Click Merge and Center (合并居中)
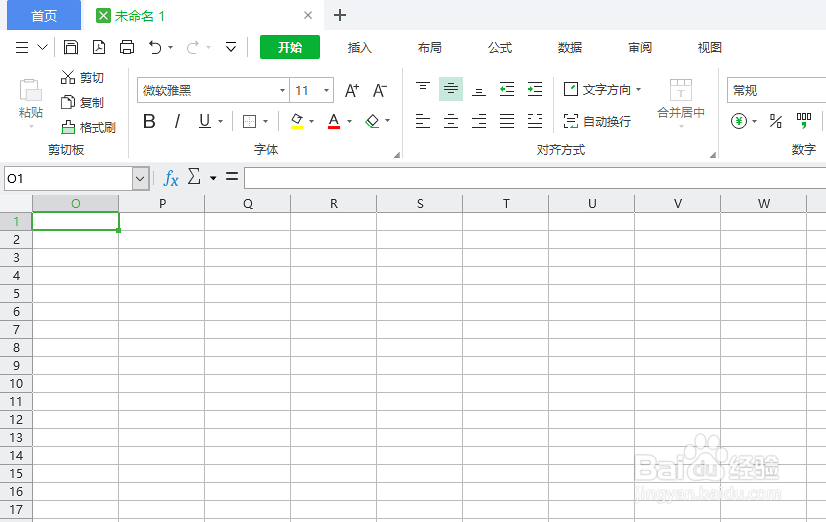 point(681,104)
